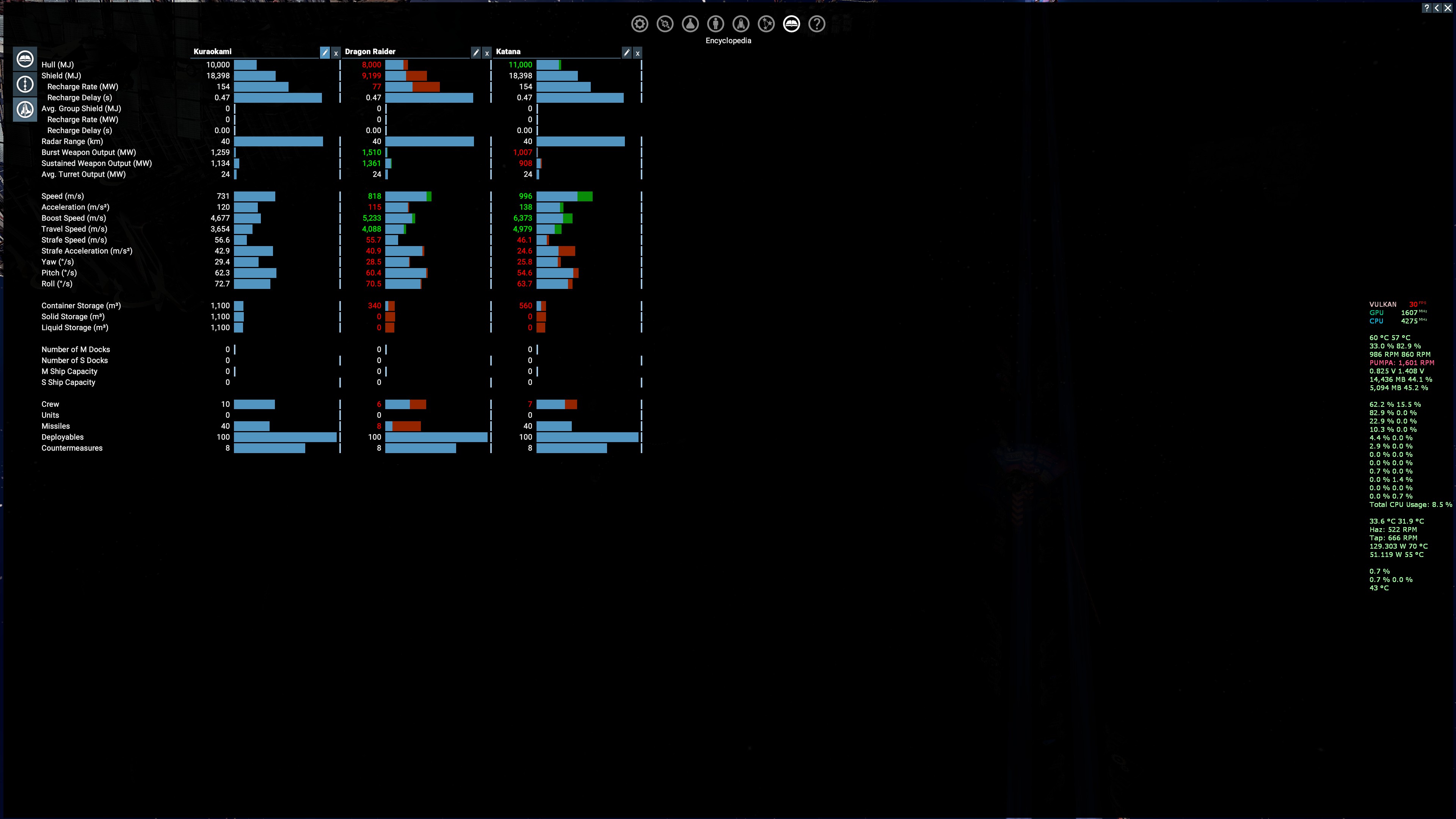The image size is (1456, 819).
Task: Click Dragon Raider's container storage value 340
Action: (x=374, y=306)
